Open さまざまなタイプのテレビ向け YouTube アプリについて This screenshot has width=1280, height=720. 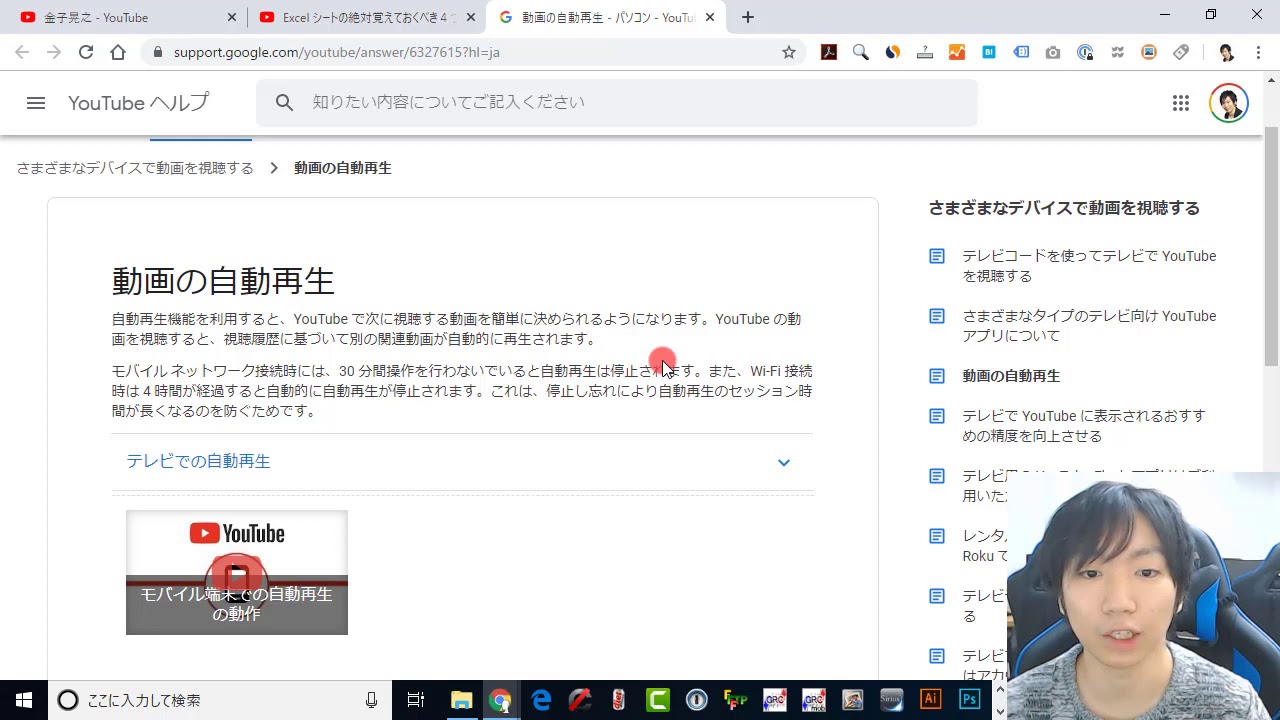pos(1089,326)
